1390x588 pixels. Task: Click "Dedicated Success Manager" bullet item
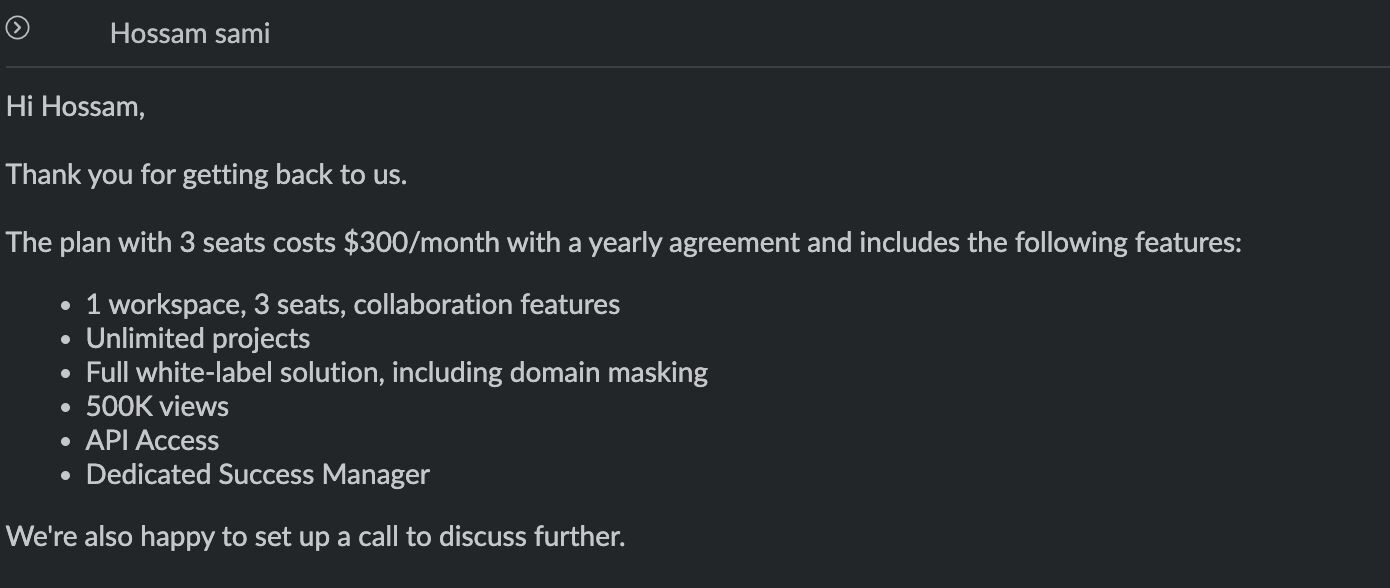[258, 474]
